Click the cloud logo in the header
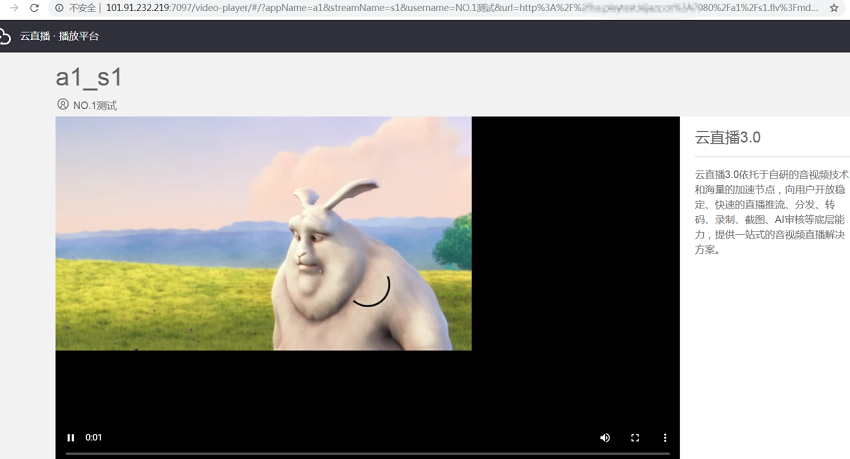The height and width of the screenshot is (459, 850). 5,36
